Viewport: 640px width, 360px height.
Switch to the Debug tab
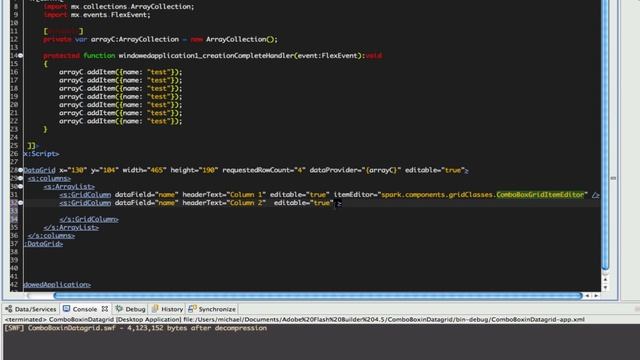point(131,309)
